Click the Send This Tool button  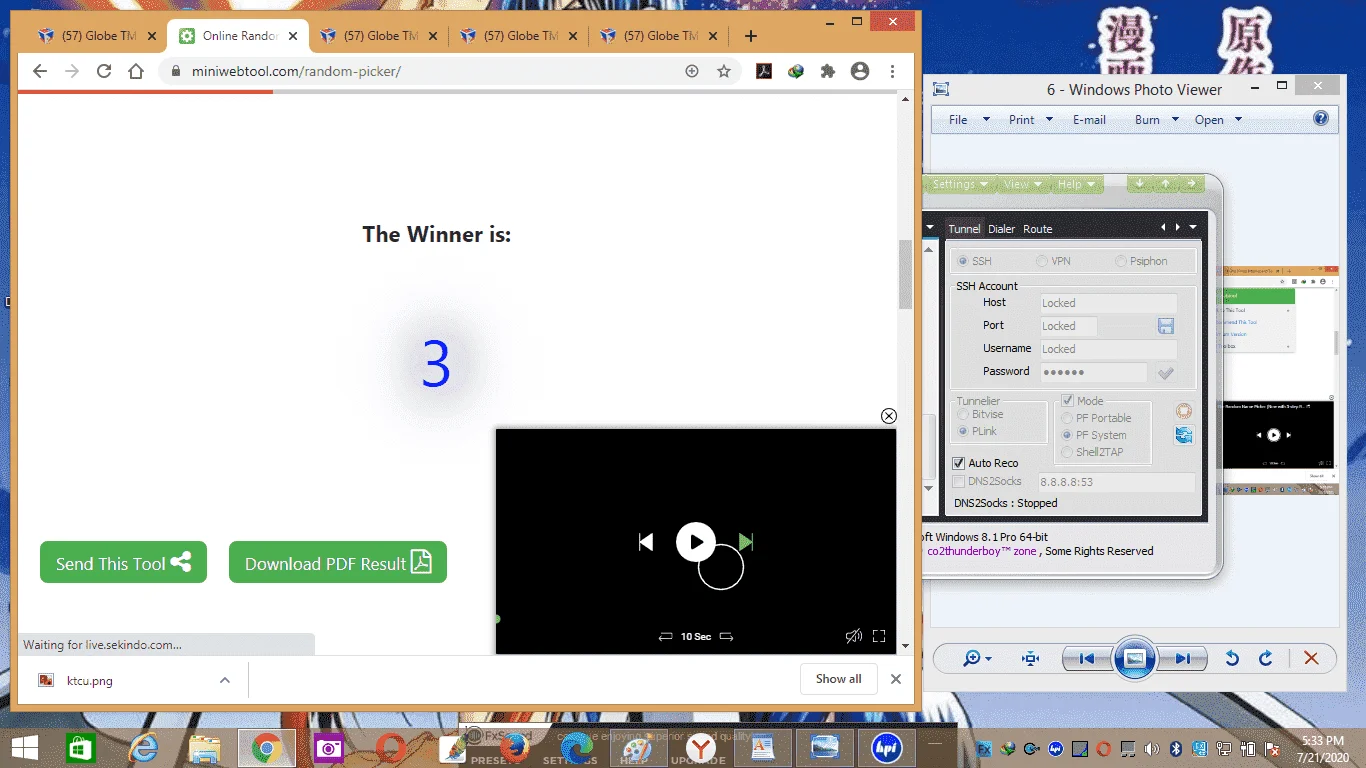pos(123,563)
